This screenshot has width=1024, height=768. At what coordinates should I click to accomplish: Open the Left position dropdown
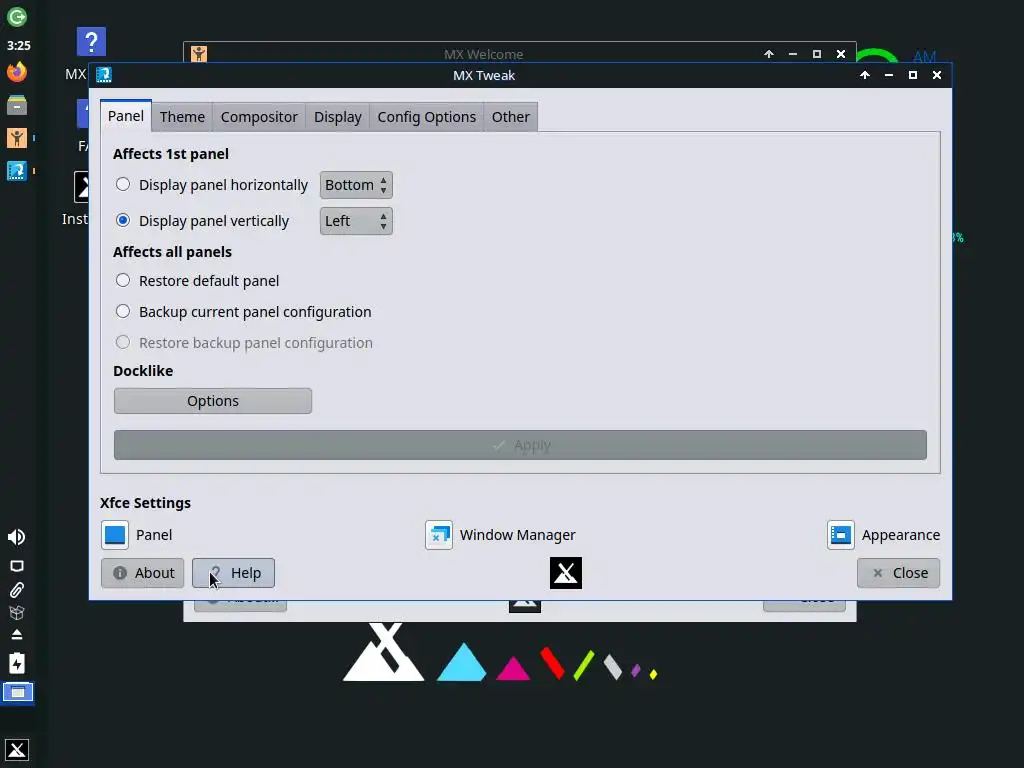click(x=356, y=221)
